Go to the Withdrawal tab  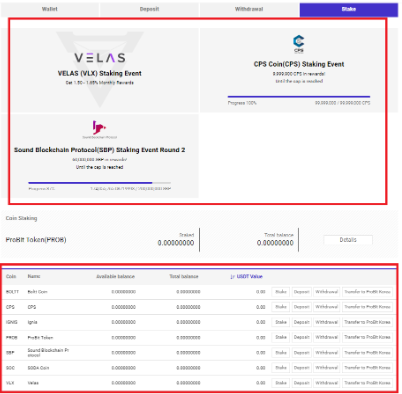pos(249,9)
